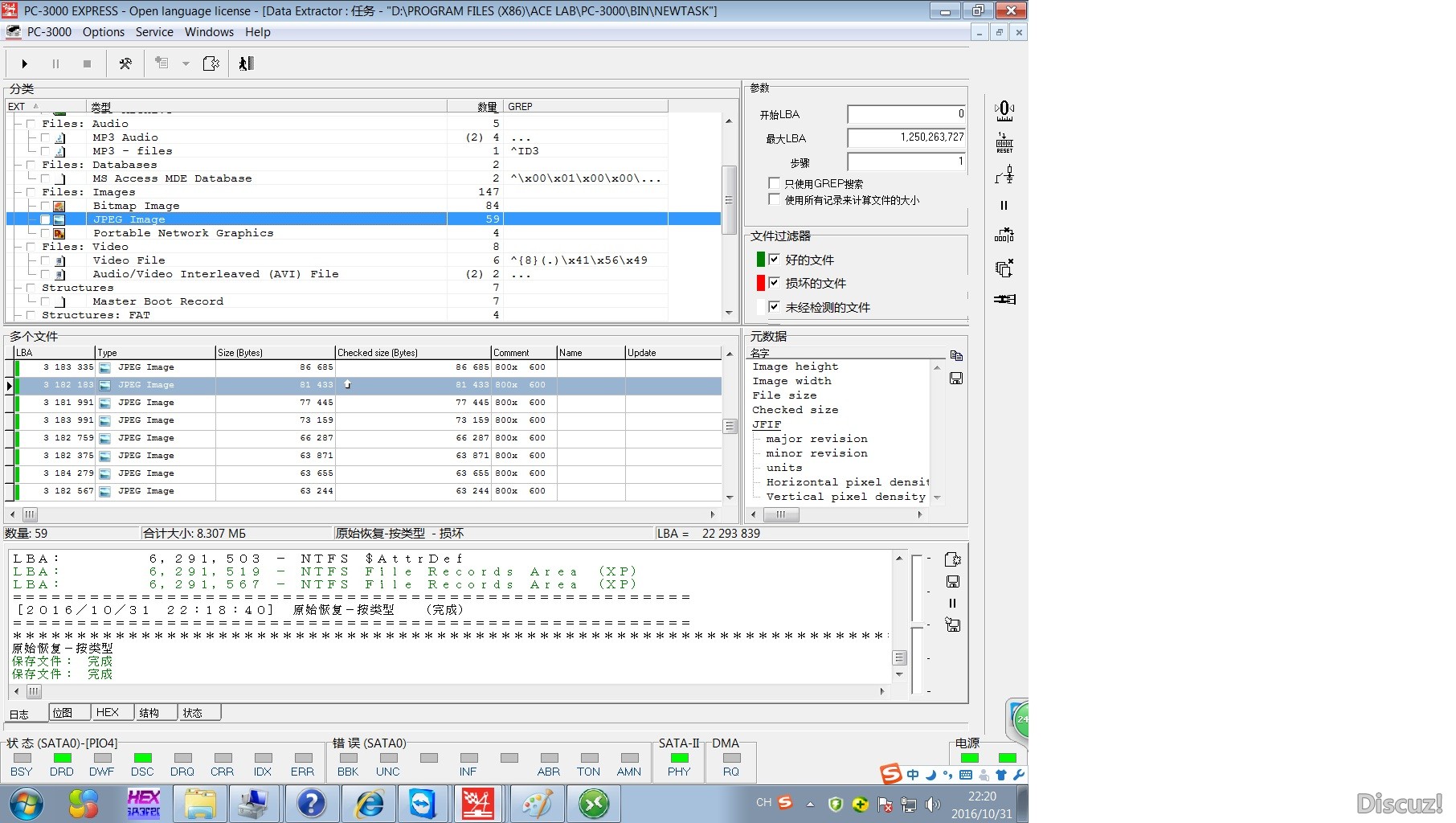The width and height of the screenshot is (1456, 823).
Task: Click the 最大LBA input field
Action: 906,137
